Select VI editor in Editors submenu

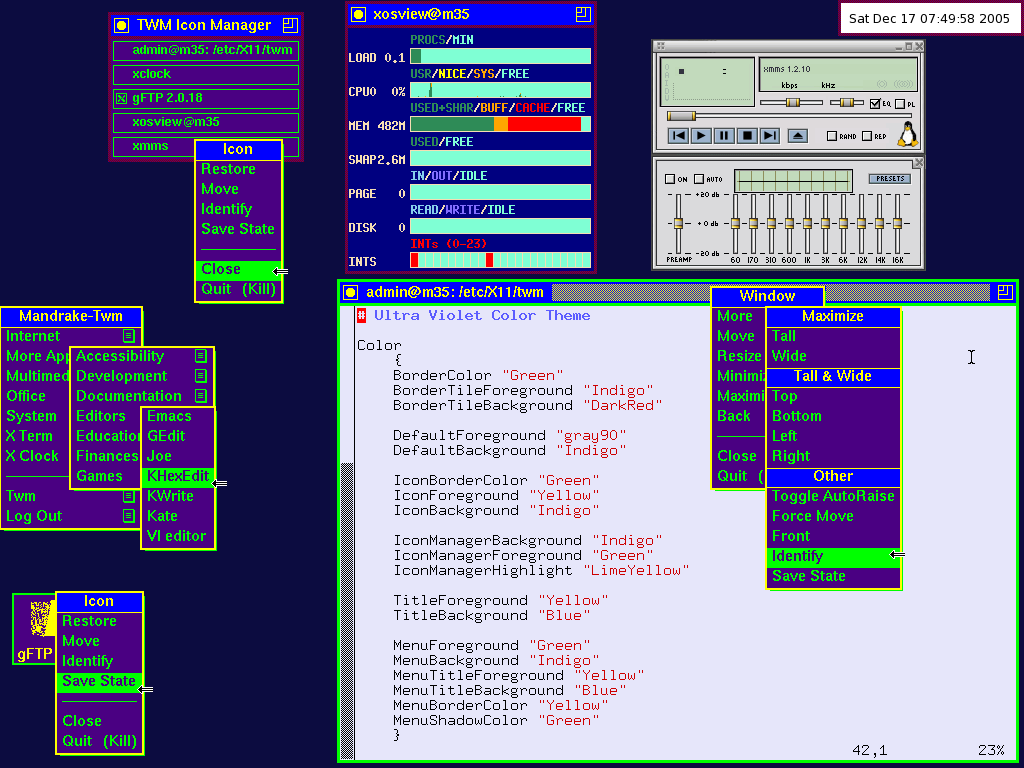click(177, 536)
